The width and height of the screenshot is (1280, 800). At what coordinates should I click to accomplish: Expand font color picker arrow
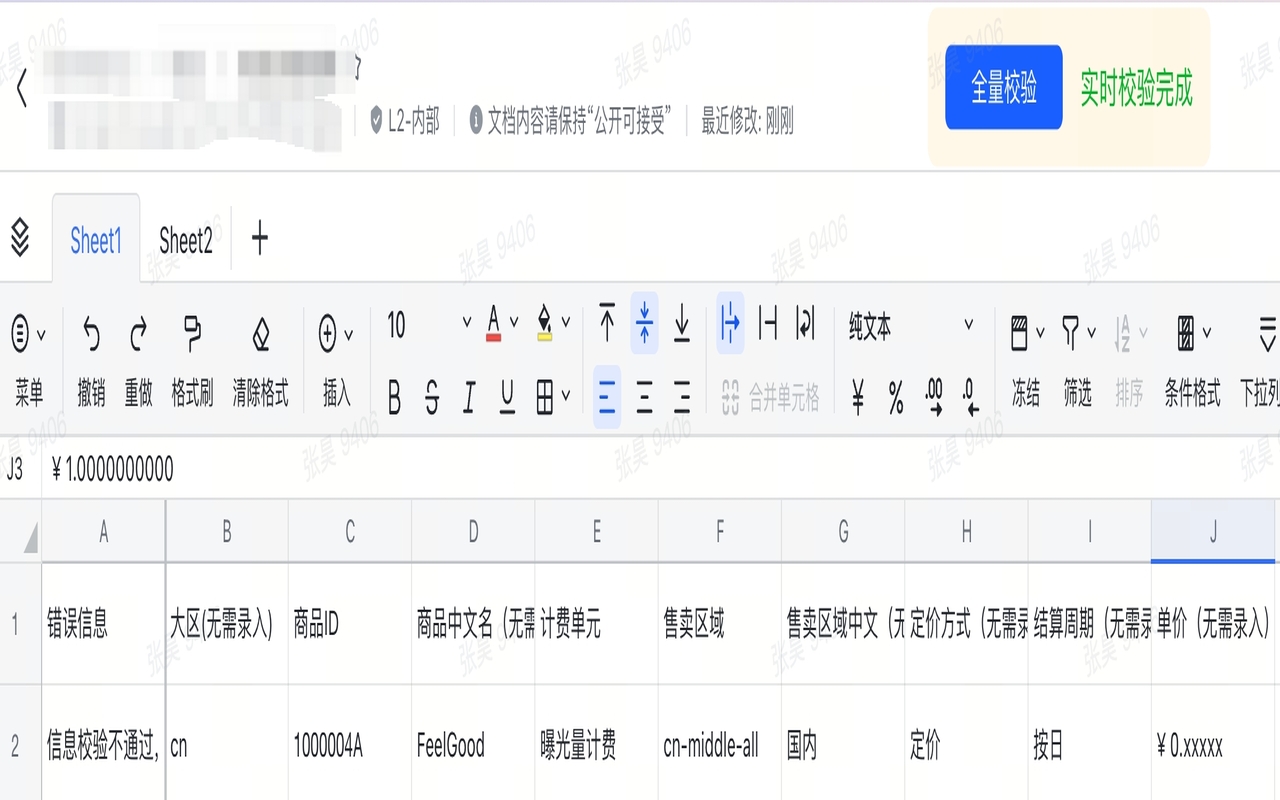point(514,323)
